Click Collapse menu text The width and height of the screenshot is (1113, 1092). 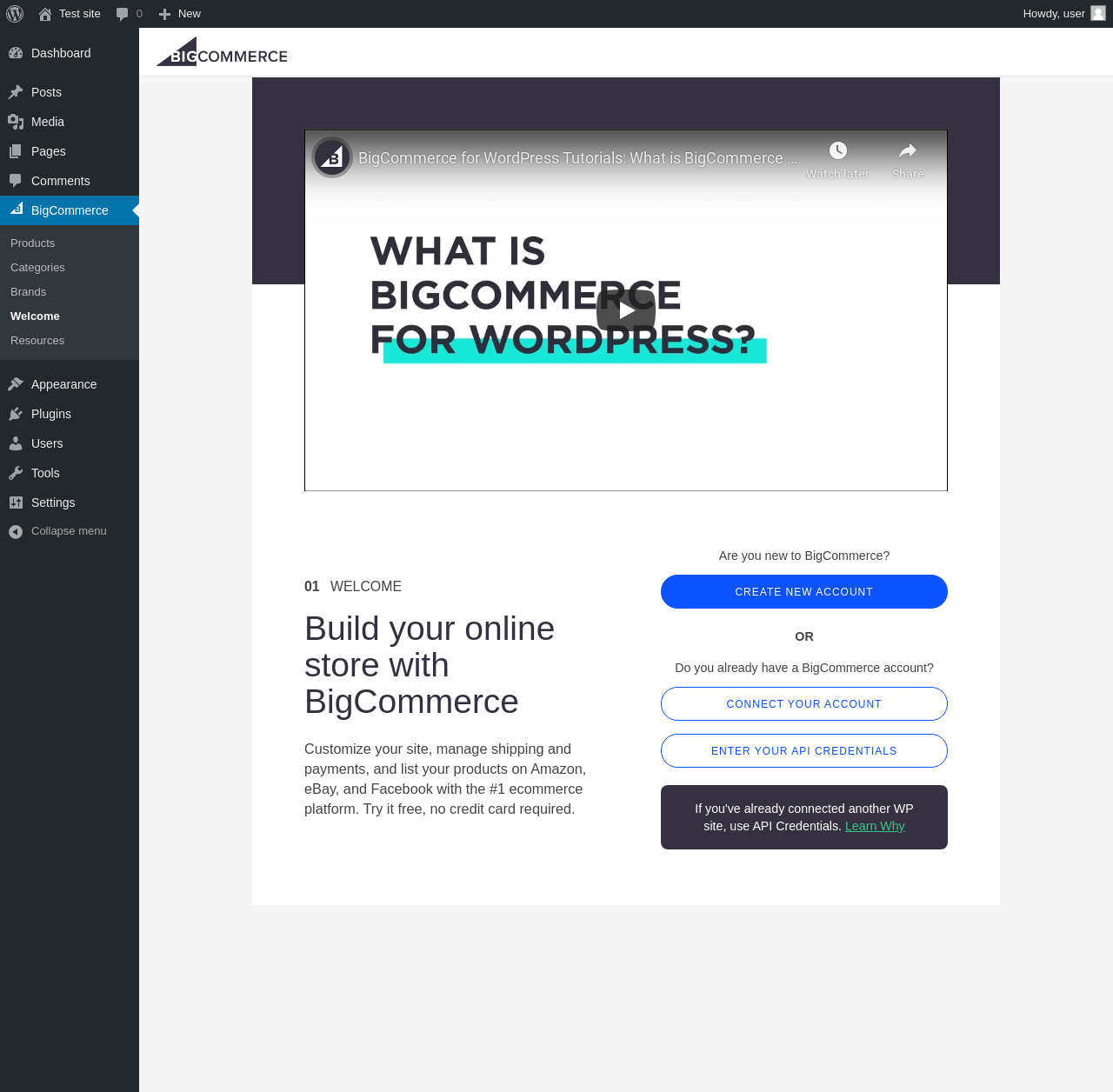[69, 531]
